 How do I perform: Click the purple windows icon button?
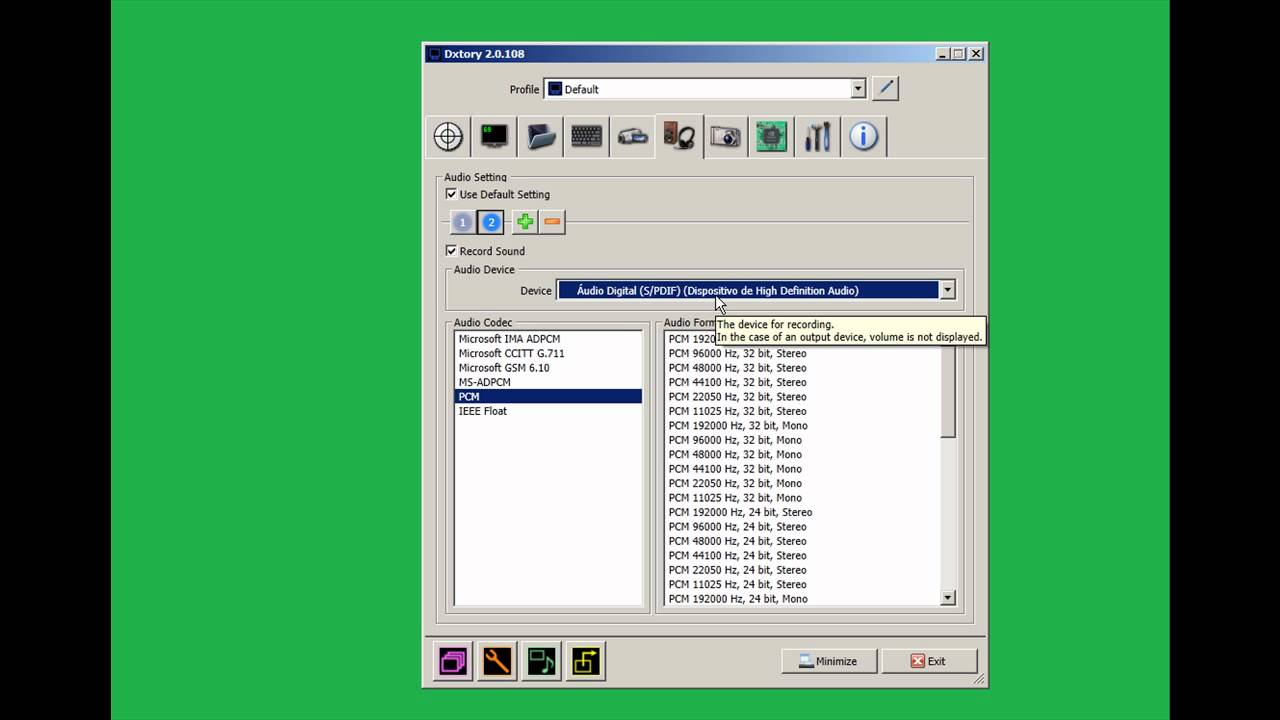[453, 661]
